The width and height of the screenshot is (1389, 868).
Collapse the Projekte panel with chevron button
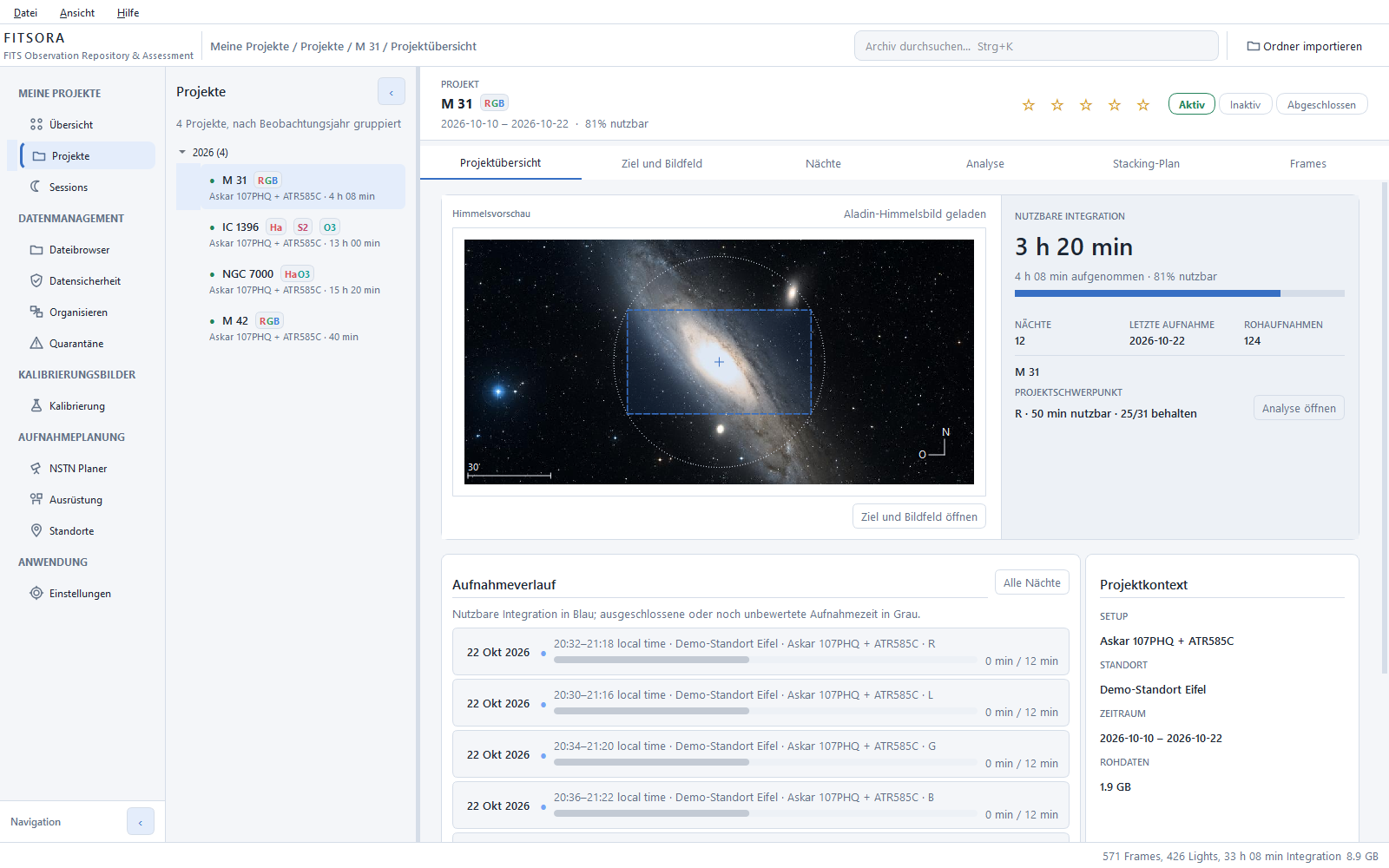(392, 92)
